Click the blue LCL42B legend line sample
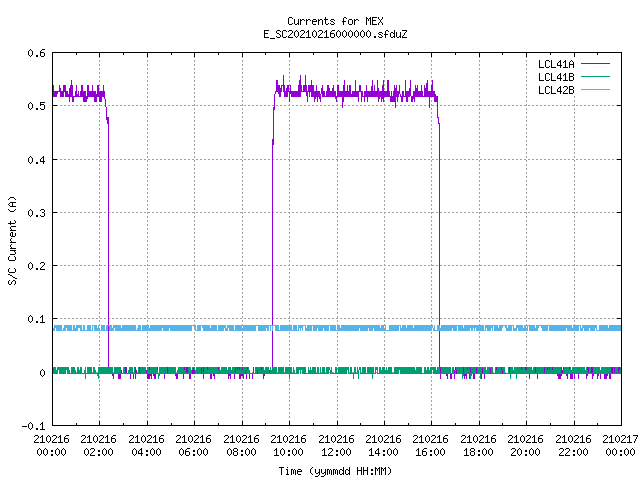 click(595, 90)
